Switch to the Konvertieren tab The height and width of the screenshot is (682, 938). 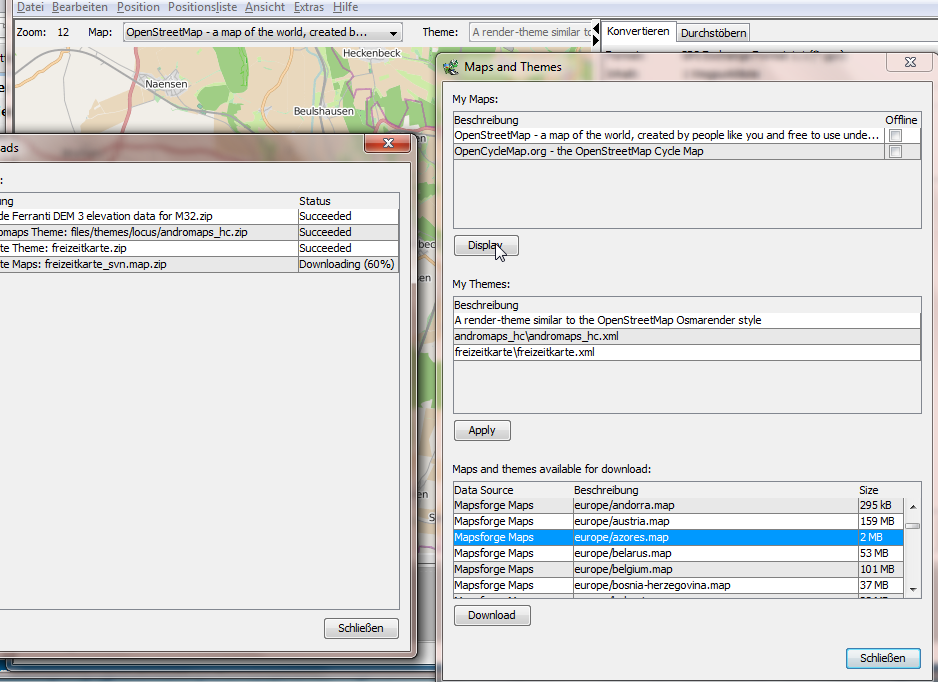pos(638,31)
